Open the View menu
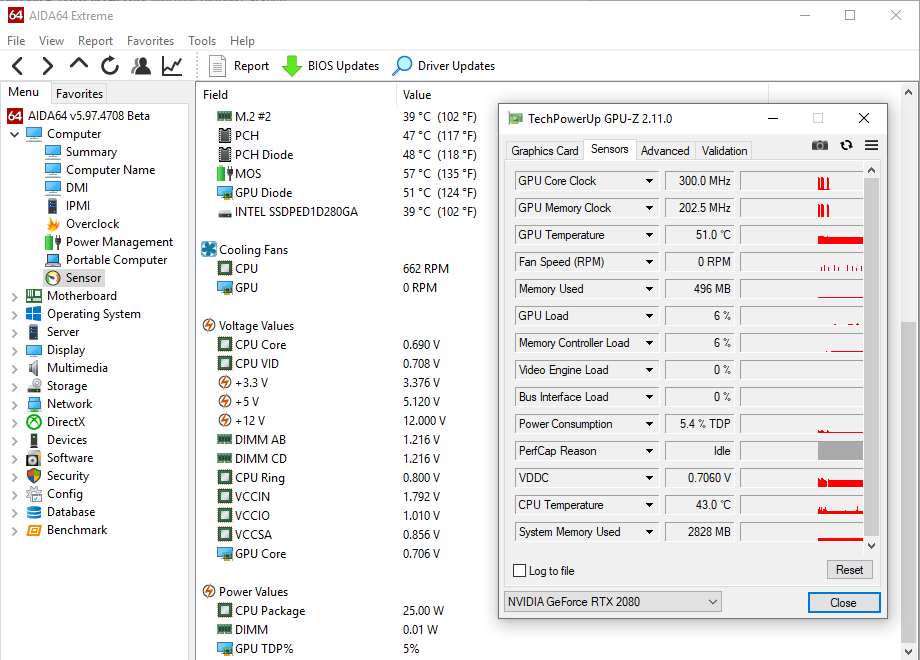The width and height of the screenshot is (920, 660). [x=51, y=40]
